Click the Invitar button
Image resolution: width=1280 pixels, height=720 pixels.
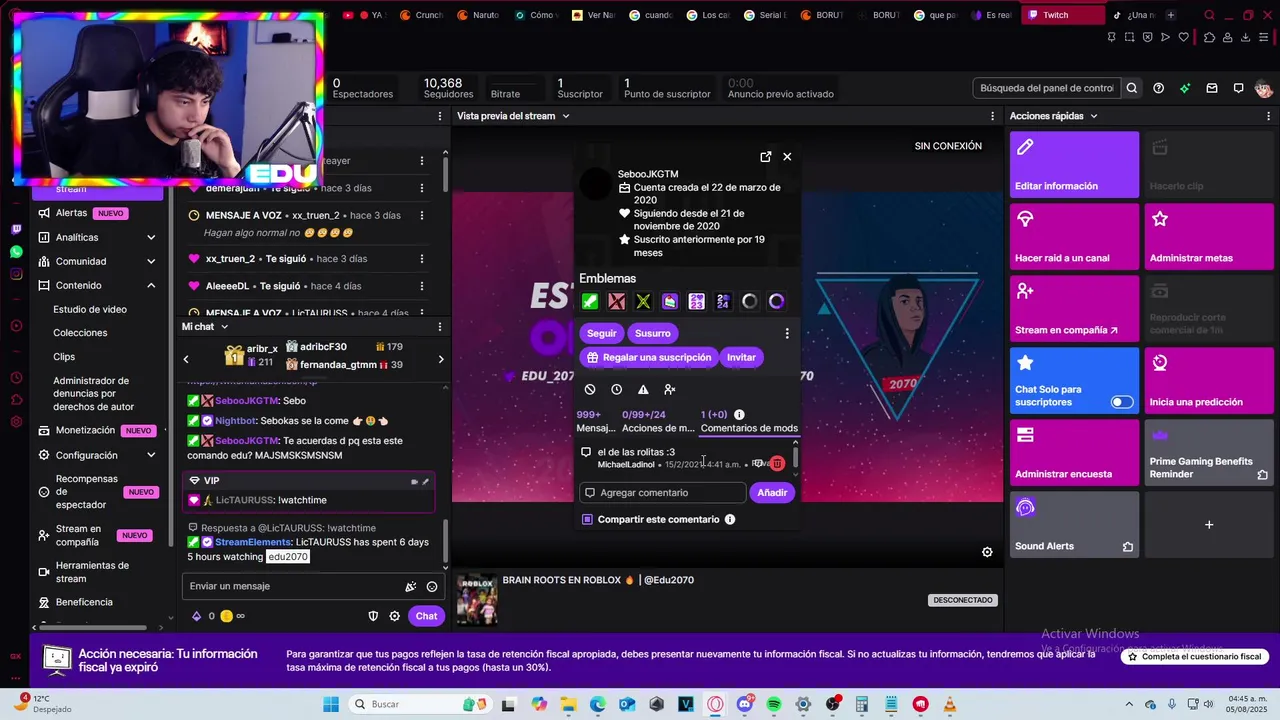741,357
